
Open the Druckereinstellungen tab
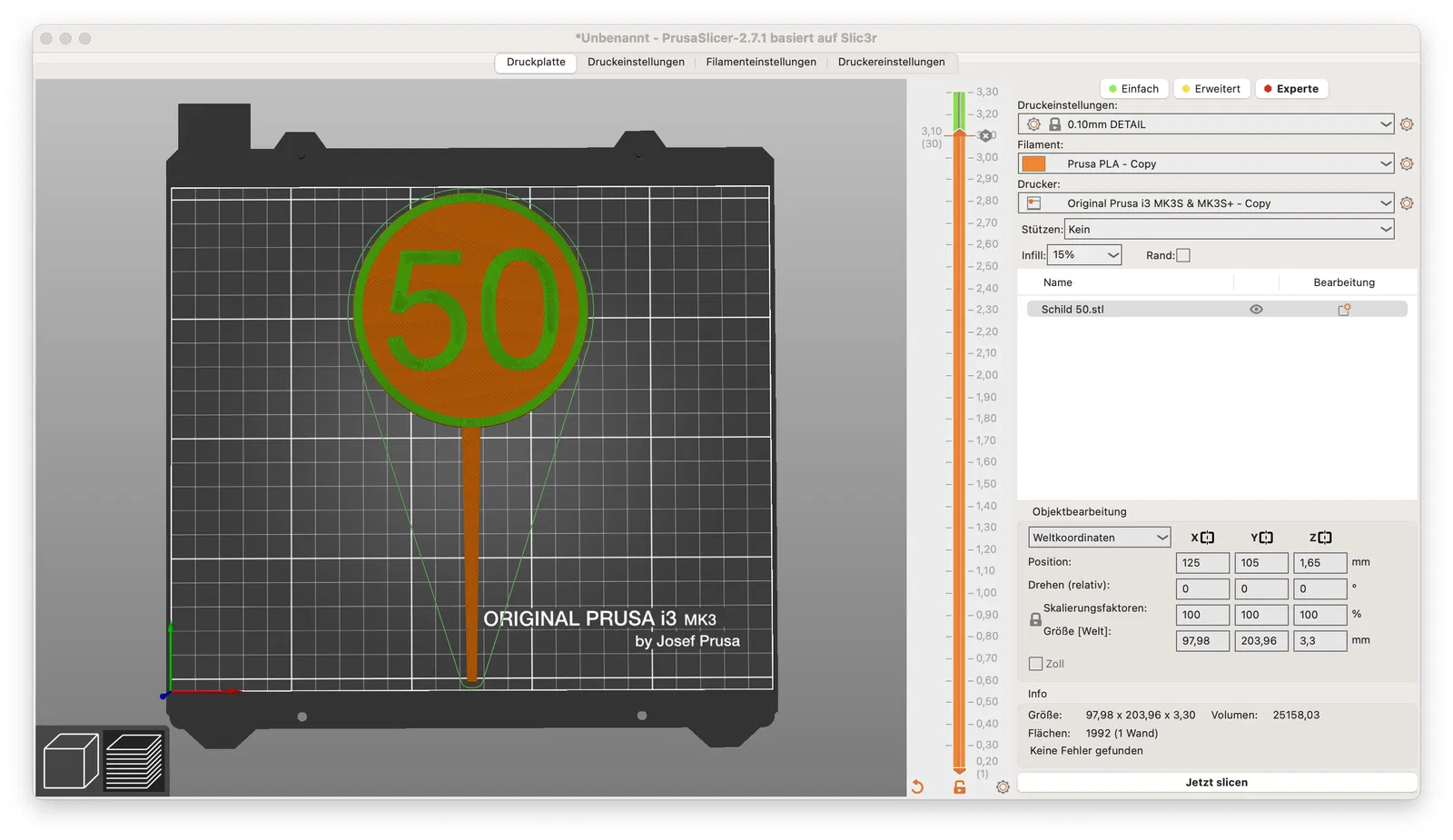[x=891, y=62]
